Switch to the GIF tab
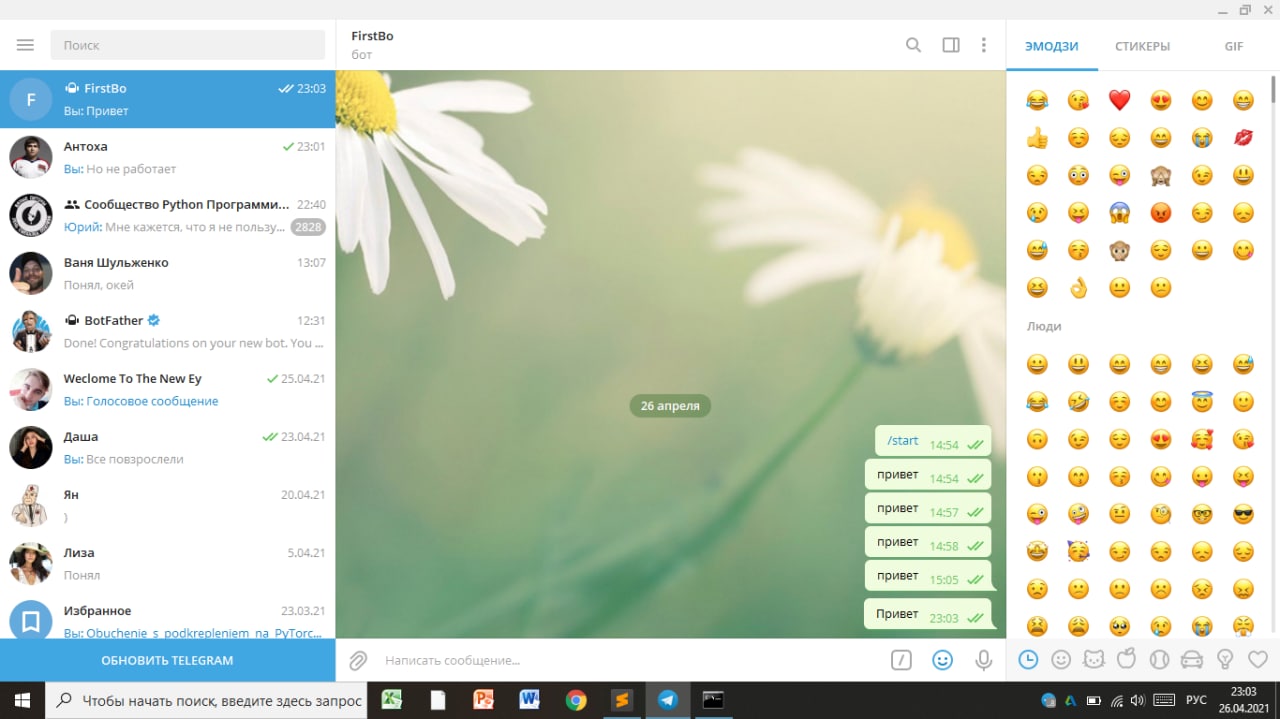Screen dimensions: 1280x719 coord(1234,46)
